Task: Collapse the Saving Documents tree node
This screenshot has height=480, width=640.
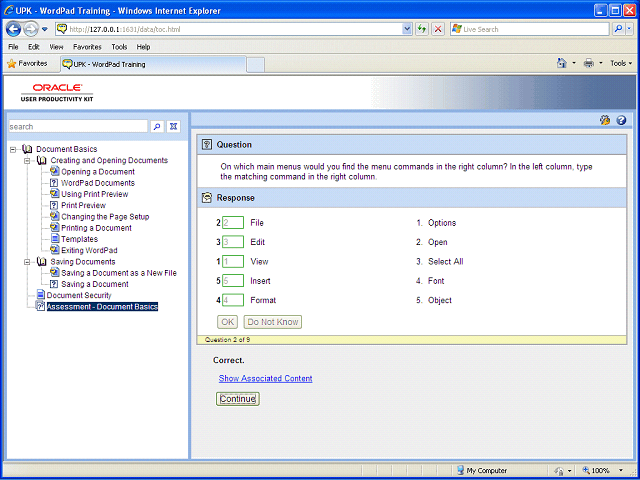Action: [x=27, y=262]
